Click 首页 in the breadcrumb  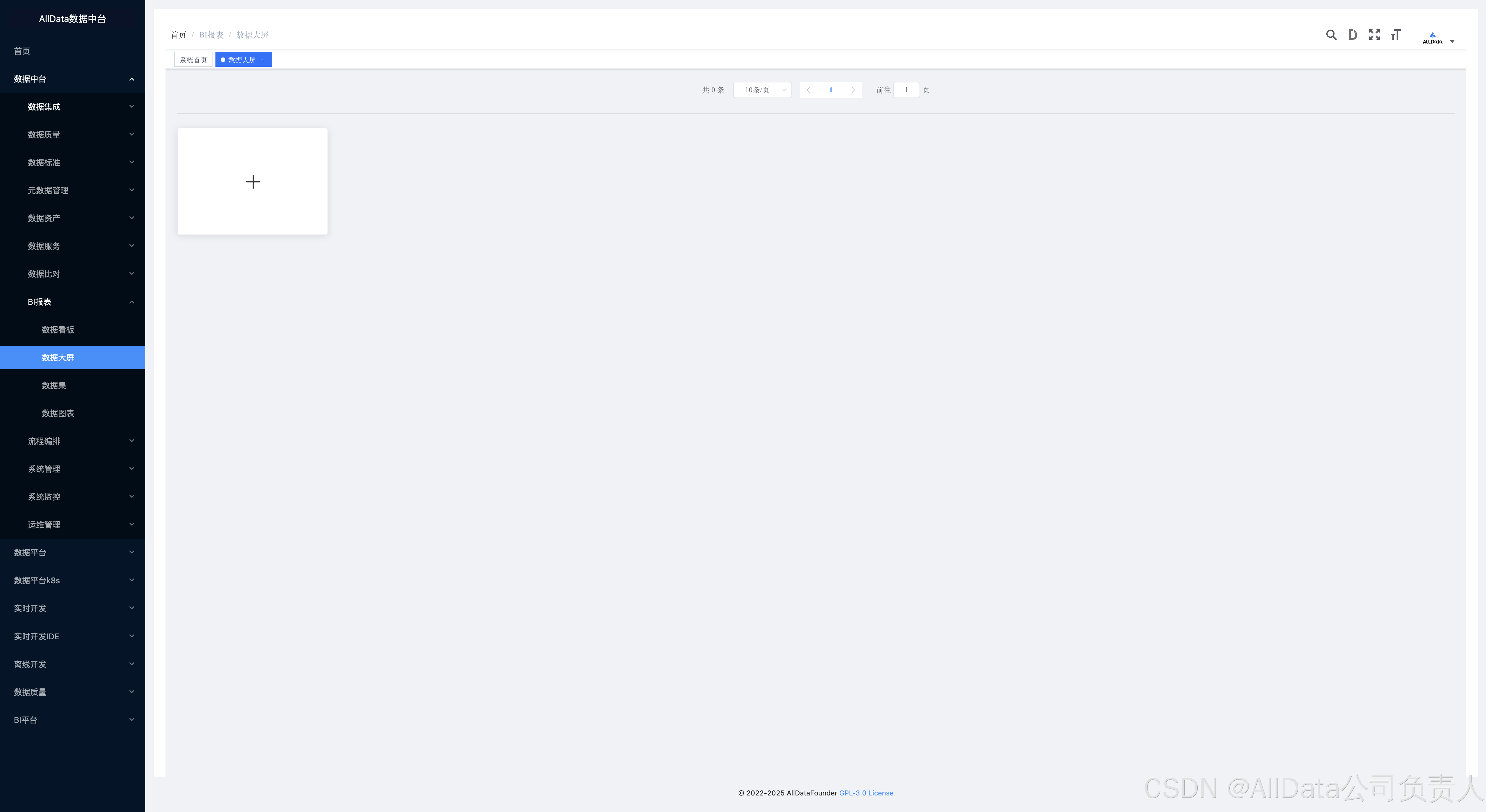tap(178, 35)
